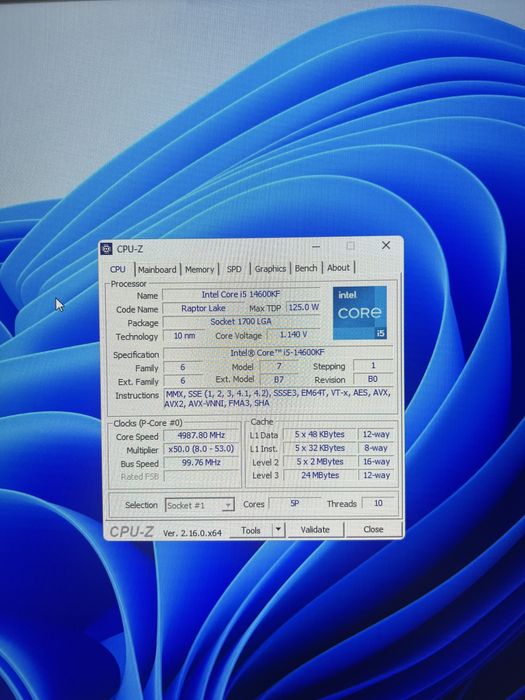Click the Cores value 5P
525x700 pixels.
(295, 504)
